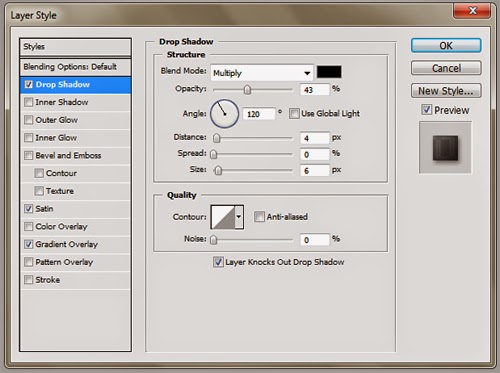Open the Bevel and Emboss settings row
Screen dimensions: 500x373
pos(75,156)
